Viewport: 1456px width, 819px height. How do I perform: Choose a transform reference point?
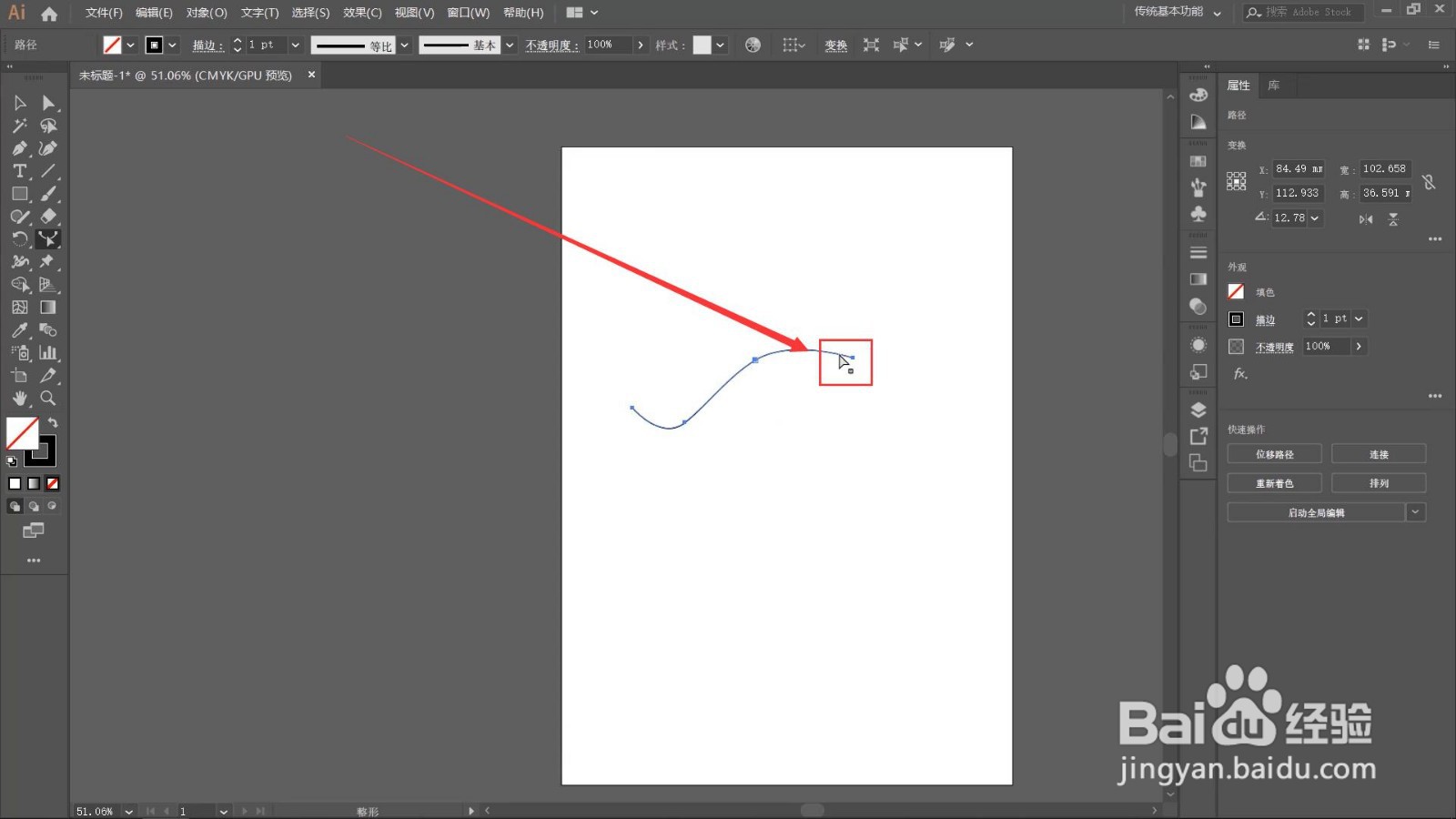click(x=1236, y=181)
